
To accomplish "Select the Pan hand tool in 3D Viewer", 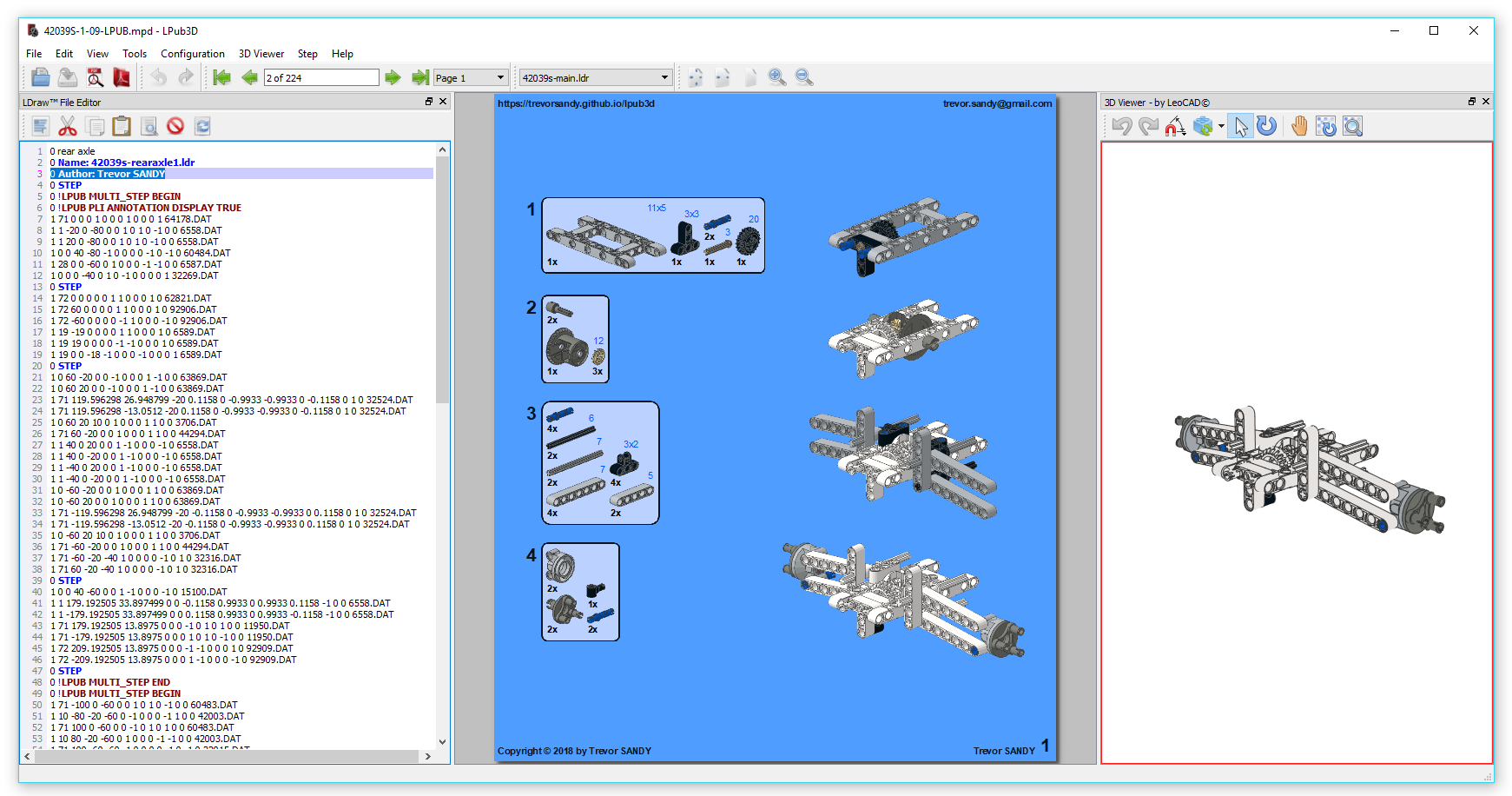I will point(1298,127).
